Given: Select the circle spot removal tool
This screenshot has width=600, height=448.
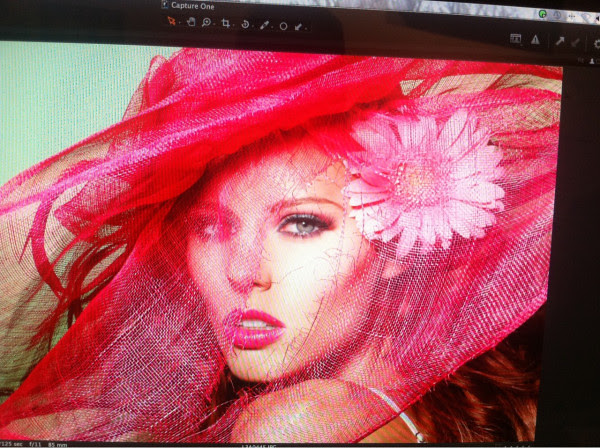Looking at the screenshot, I should pyautogui.click(x=283, y=26).
